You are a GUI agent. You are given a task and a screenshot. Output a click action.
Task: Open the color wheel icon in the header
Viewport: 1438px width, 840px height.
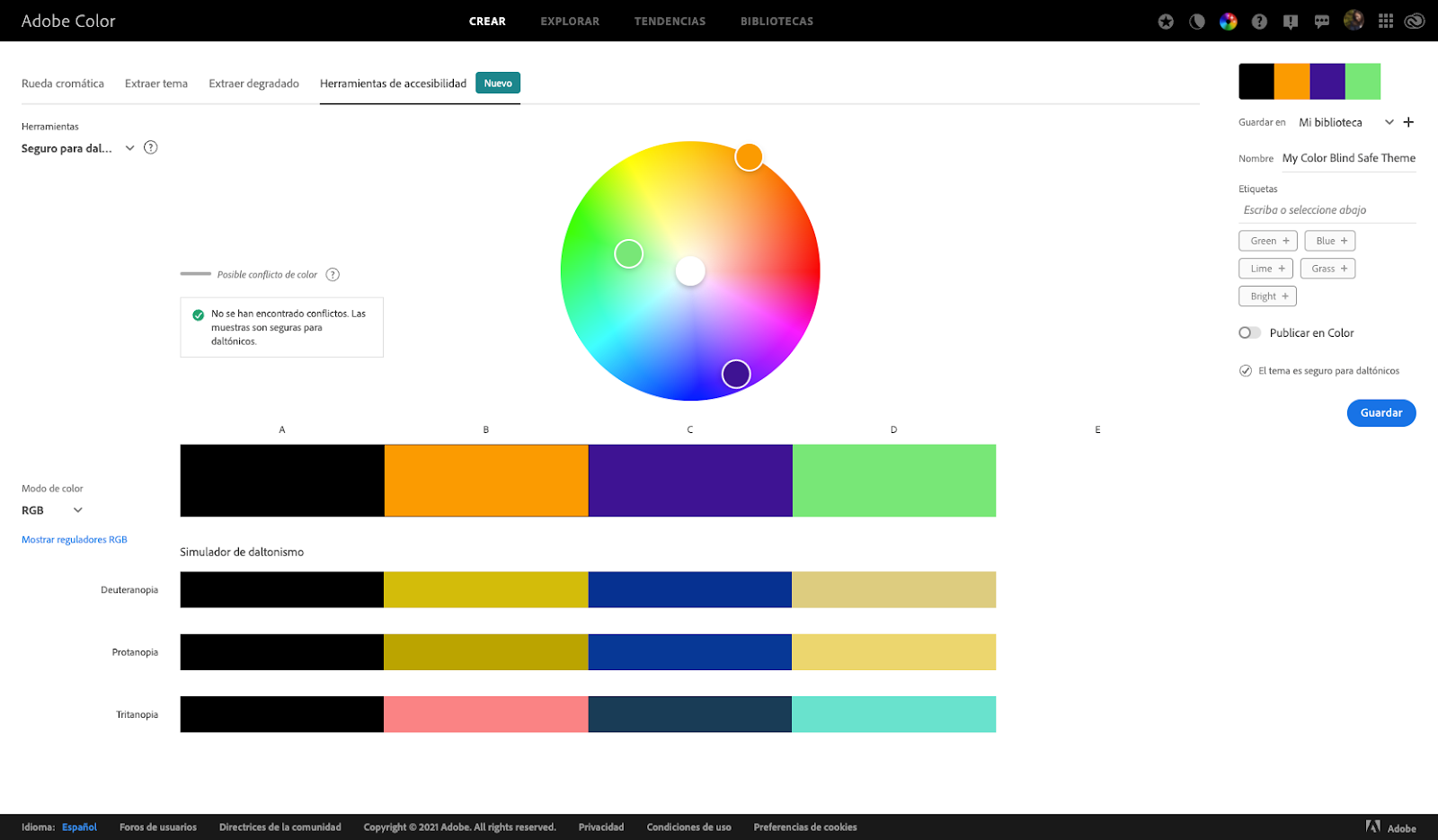pos(1228,21)
